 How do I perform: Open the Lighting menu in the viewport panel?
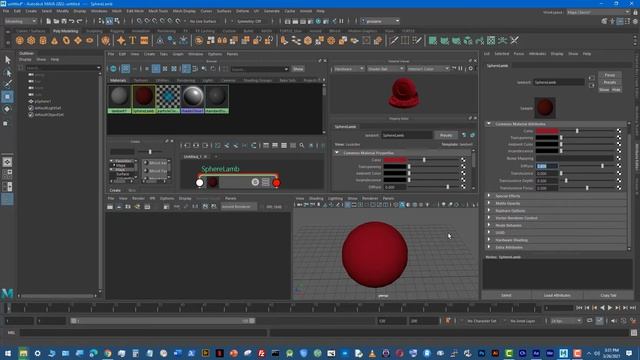pyautogui.click(x=335, y=198)
